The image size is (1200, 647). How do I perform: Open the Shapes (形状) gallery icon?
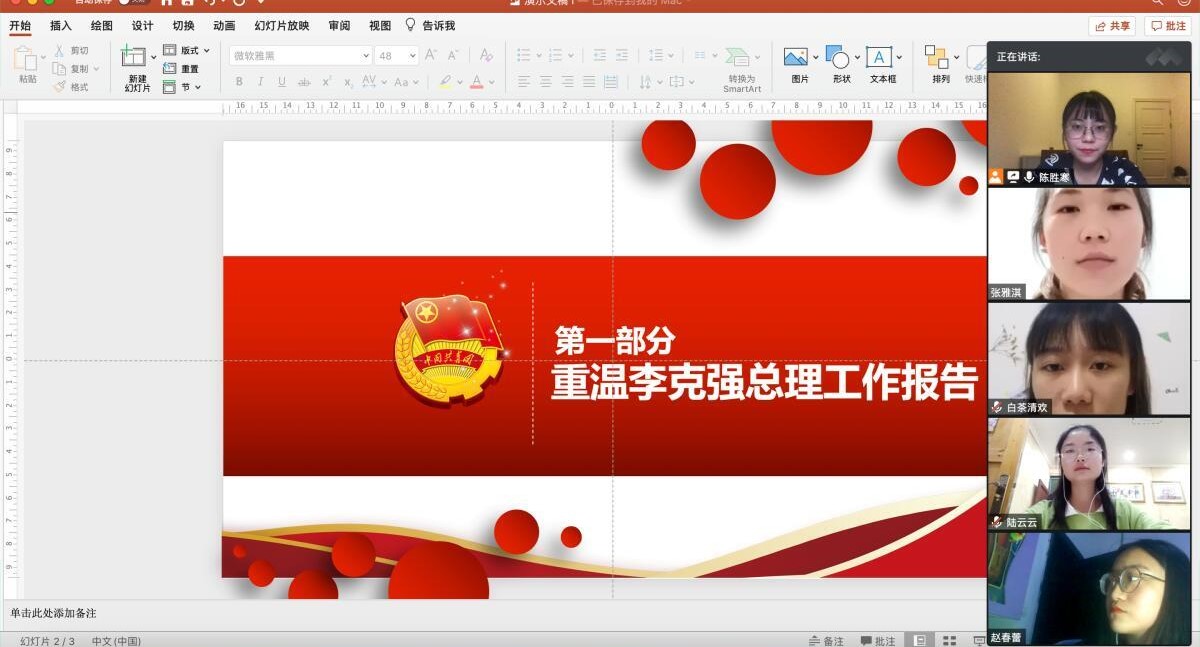click(837, 58)
